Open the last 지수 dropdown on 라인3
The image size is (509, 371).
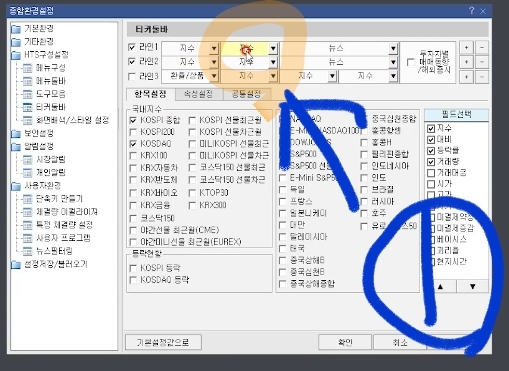point(393,77)
